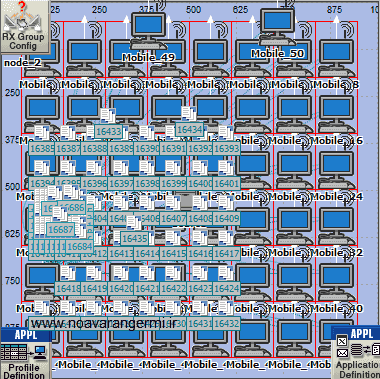
Task: Select packet label 16422
Action: tap(173, 288)
